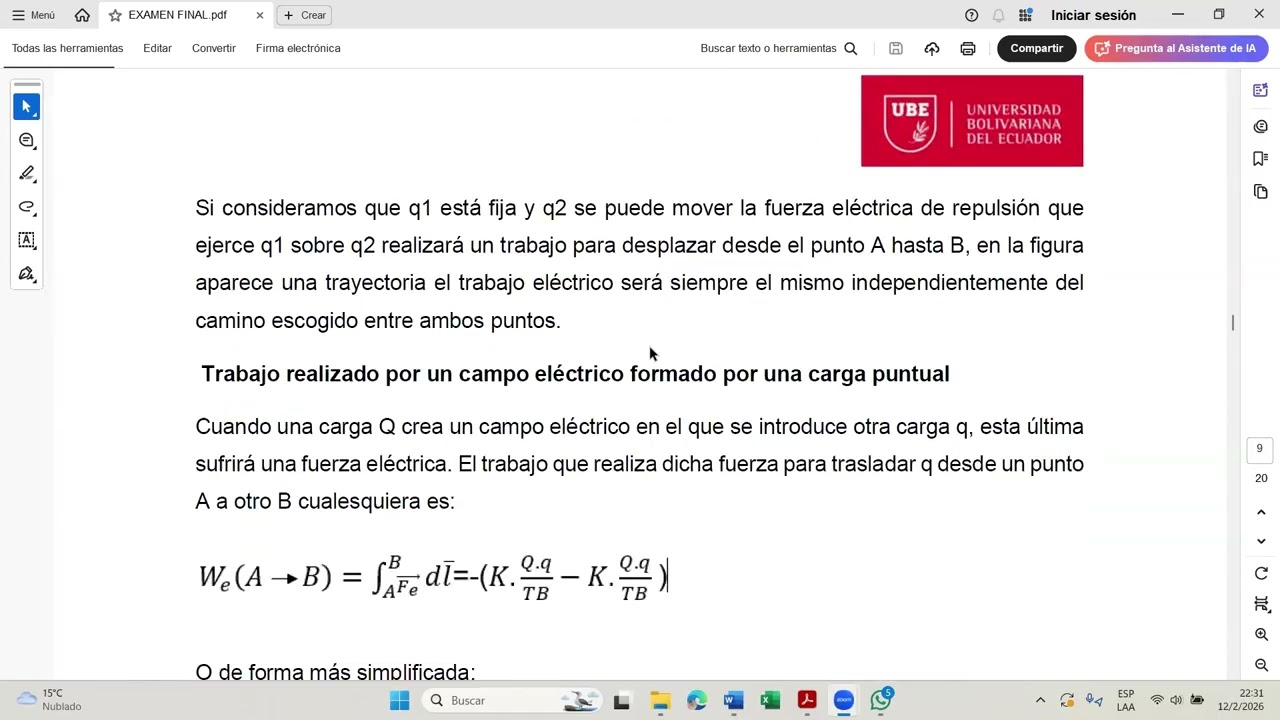Screen dimensions: 1280x720
Task: Print the document with printer icon
Action: [968, 48]
